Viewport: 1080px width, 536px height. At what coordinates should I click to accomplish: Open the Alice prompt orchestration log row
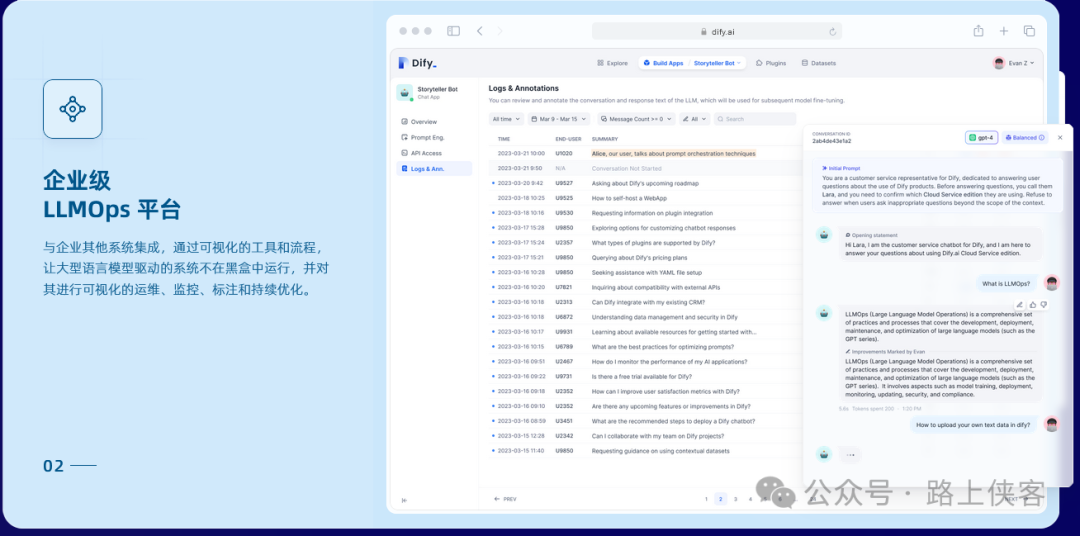[x=645, y=154]
